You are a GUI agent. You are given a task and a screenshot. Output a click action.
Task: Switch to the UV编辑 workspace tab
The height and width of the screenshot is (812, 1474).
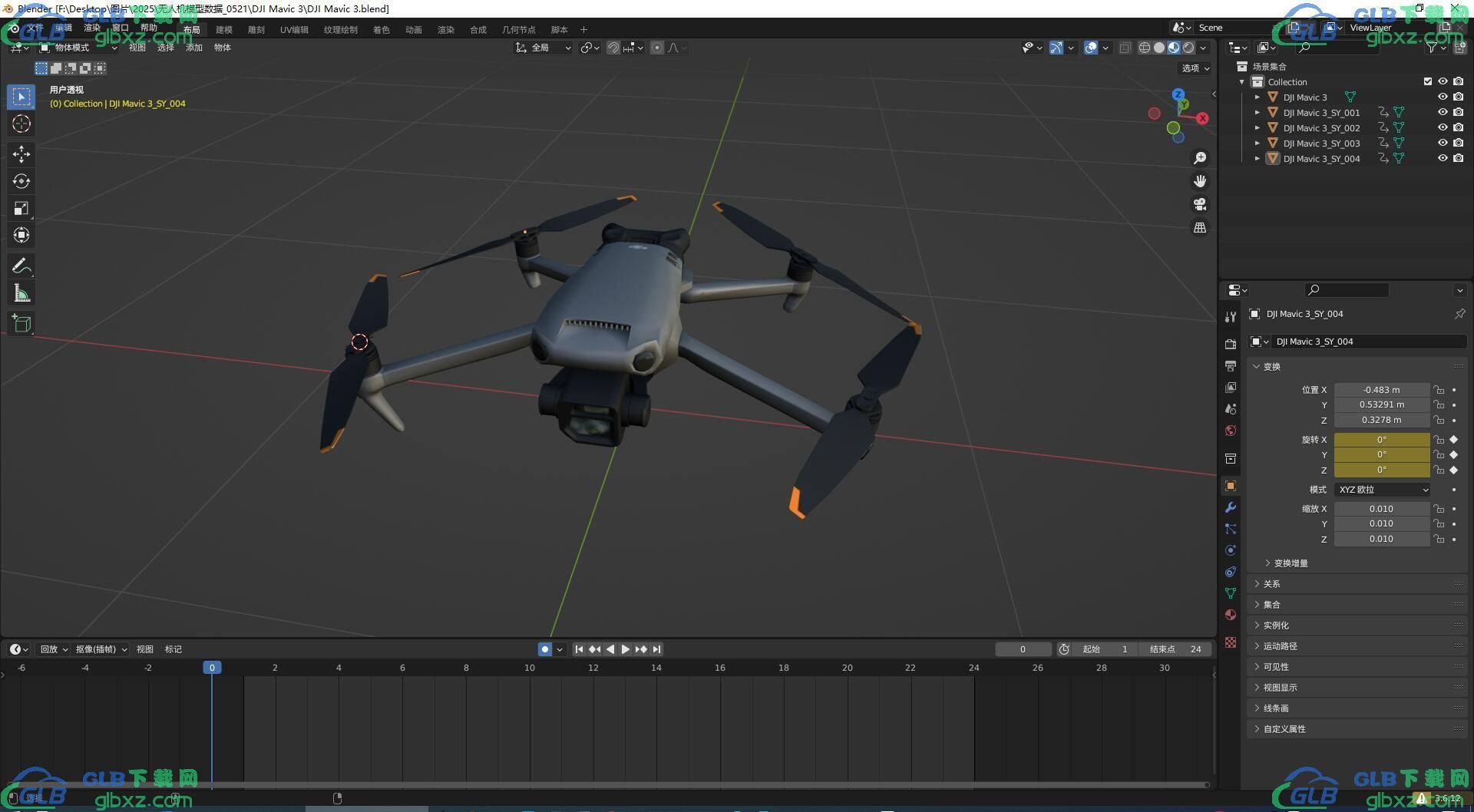pos(294,30)
